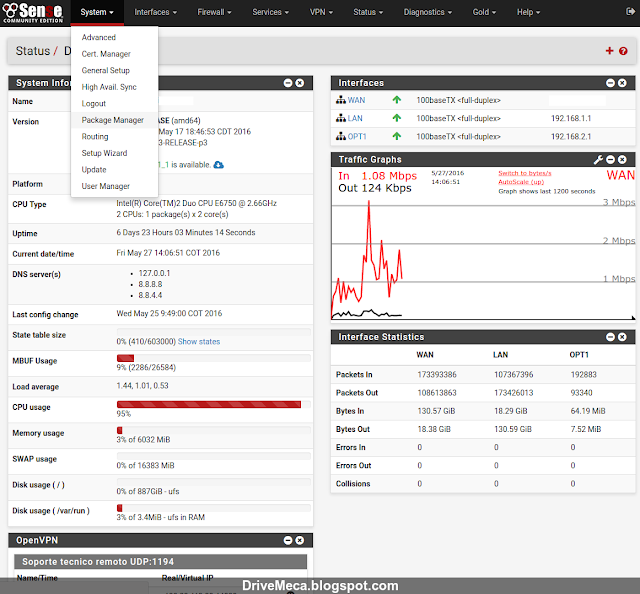Click the Load average value 1.44, 1.01, 0.53
This screenshot has width=640, height=594.
point(142,386)
